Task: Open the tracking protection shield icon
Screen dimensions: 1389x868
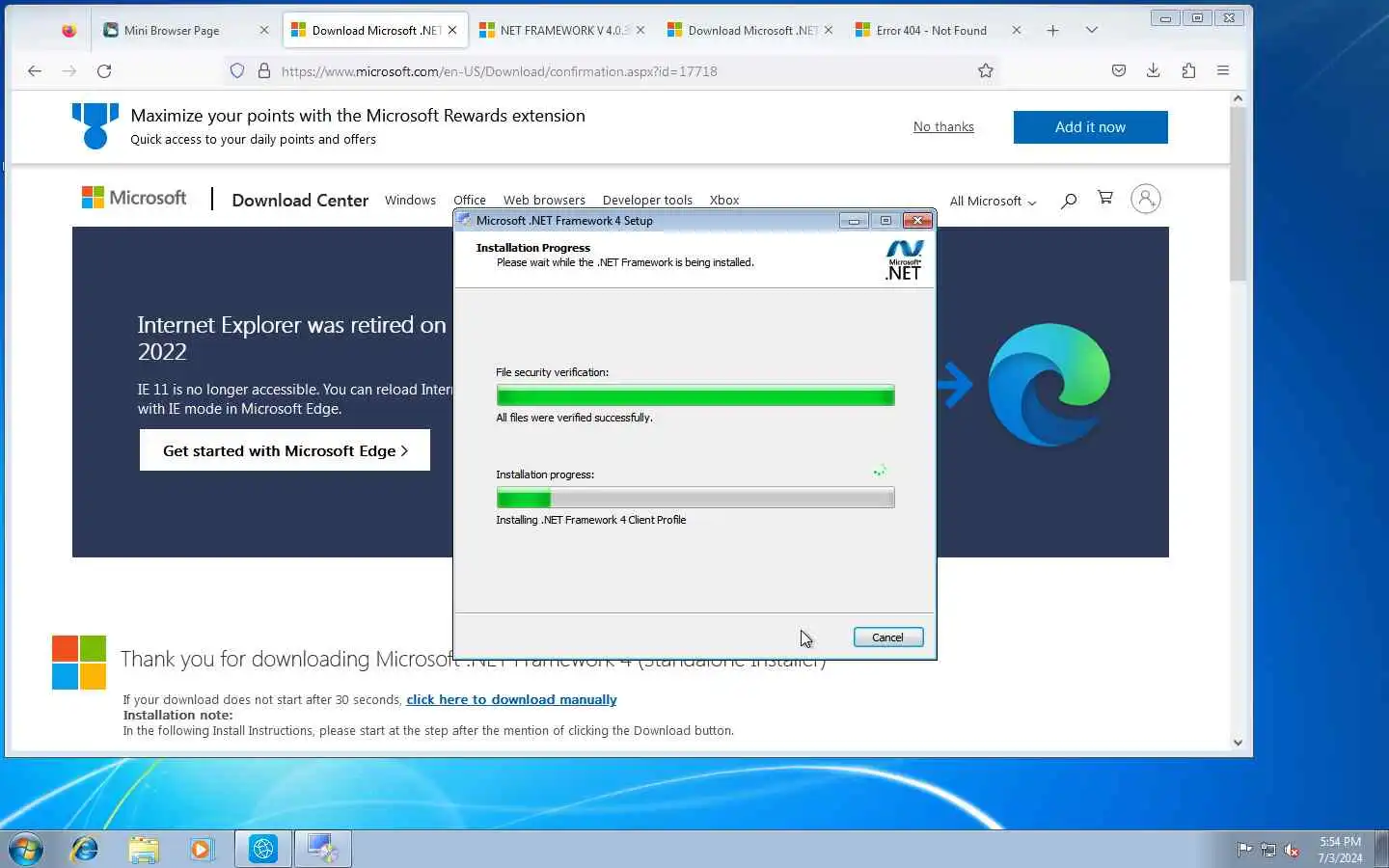Action: [237, 70]
